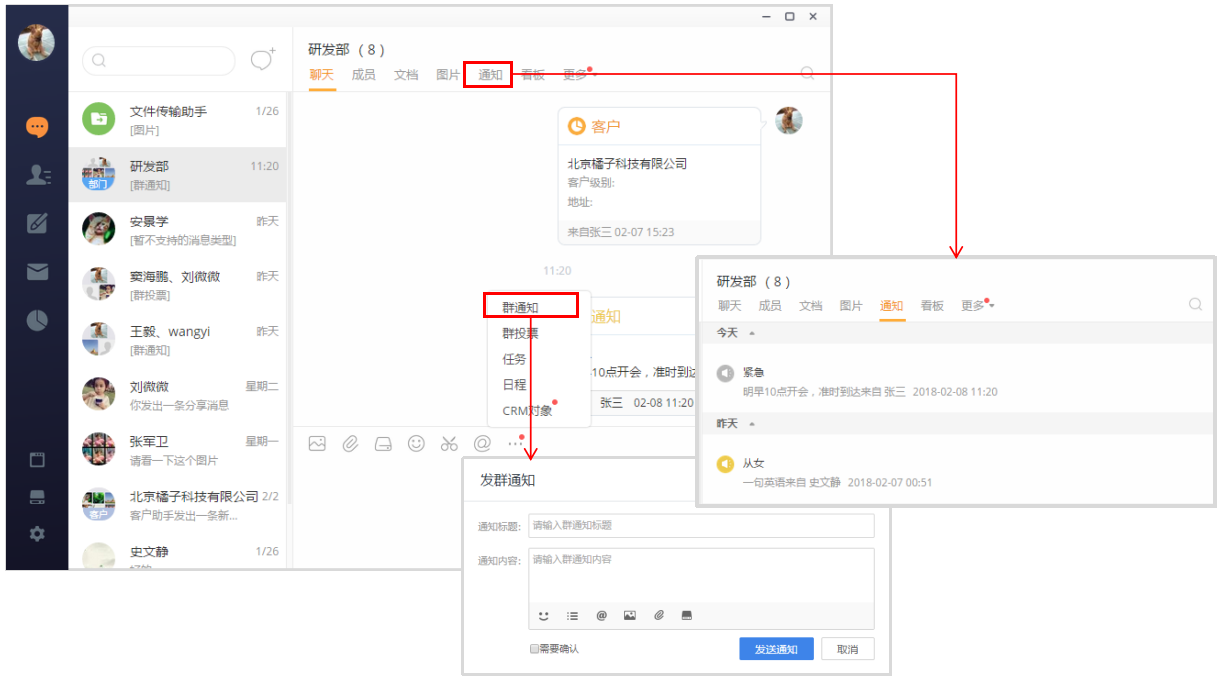Open the disk drive icon in sidebar

point(37,497)
